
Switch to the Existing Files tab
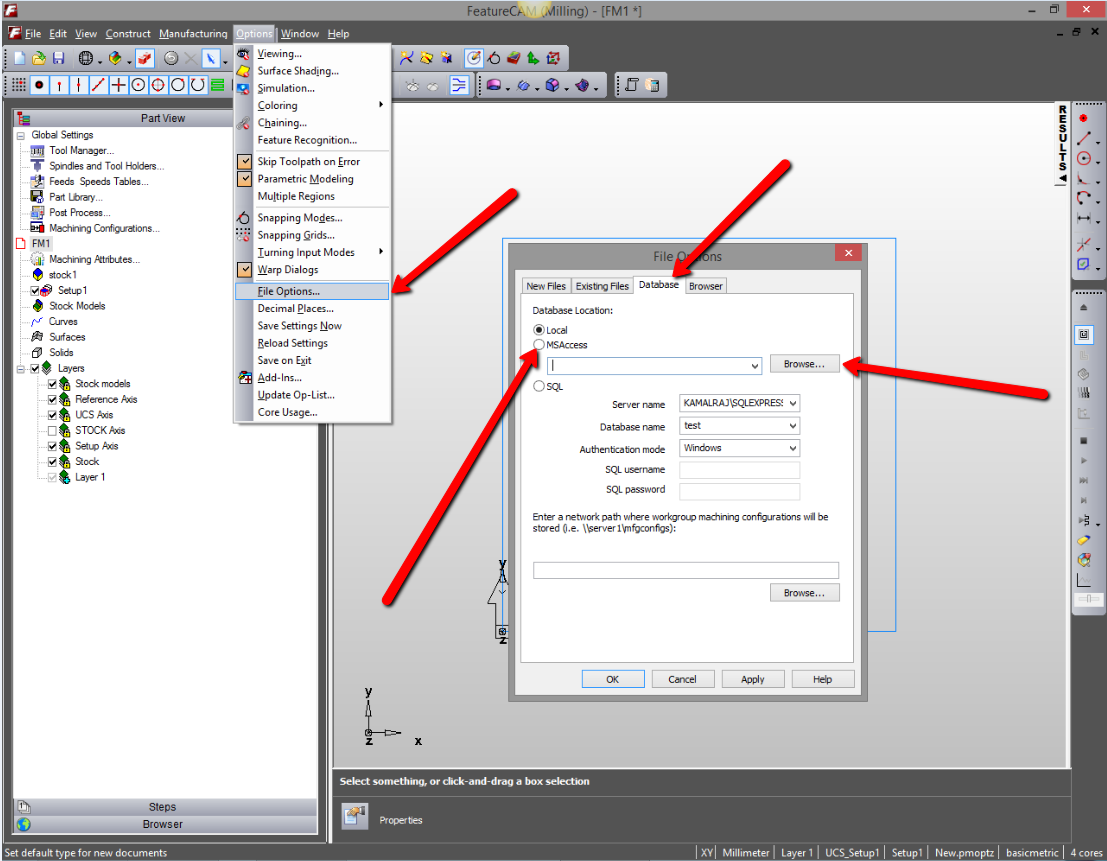point(601,285)
